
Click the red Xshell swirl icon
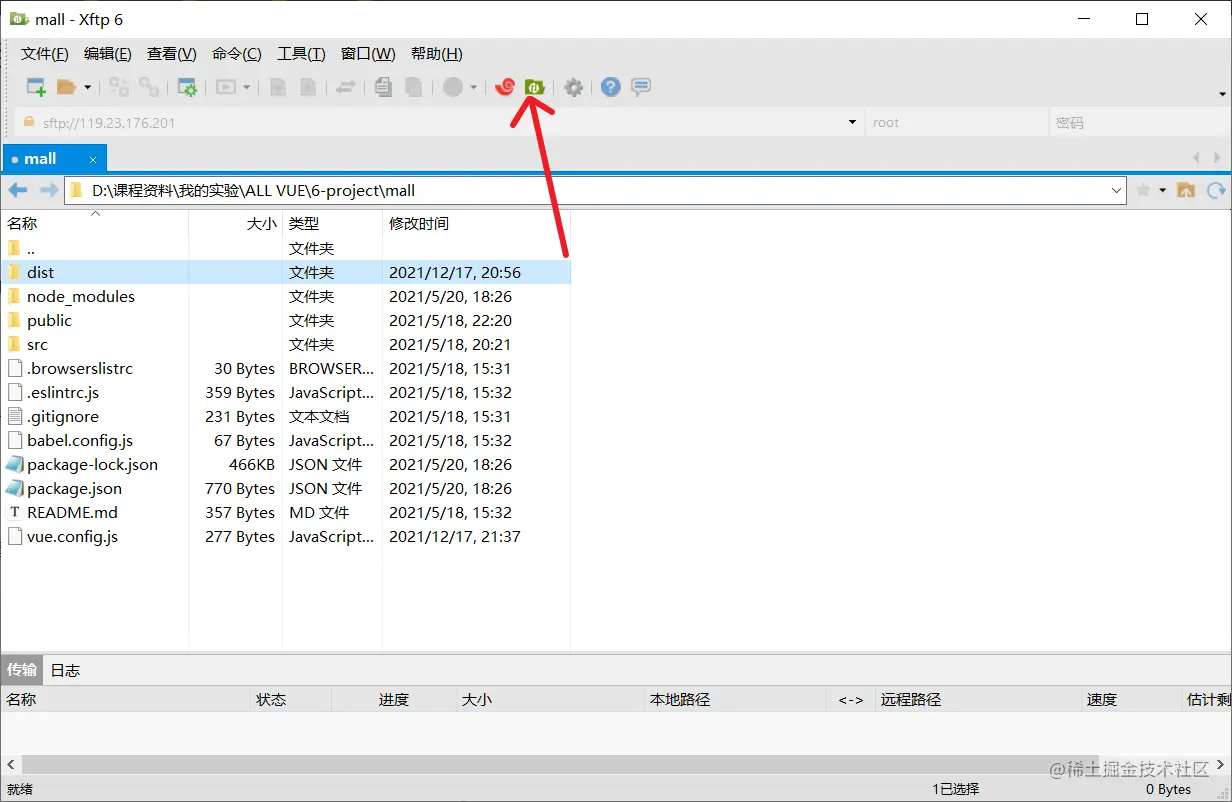[505, 87]
